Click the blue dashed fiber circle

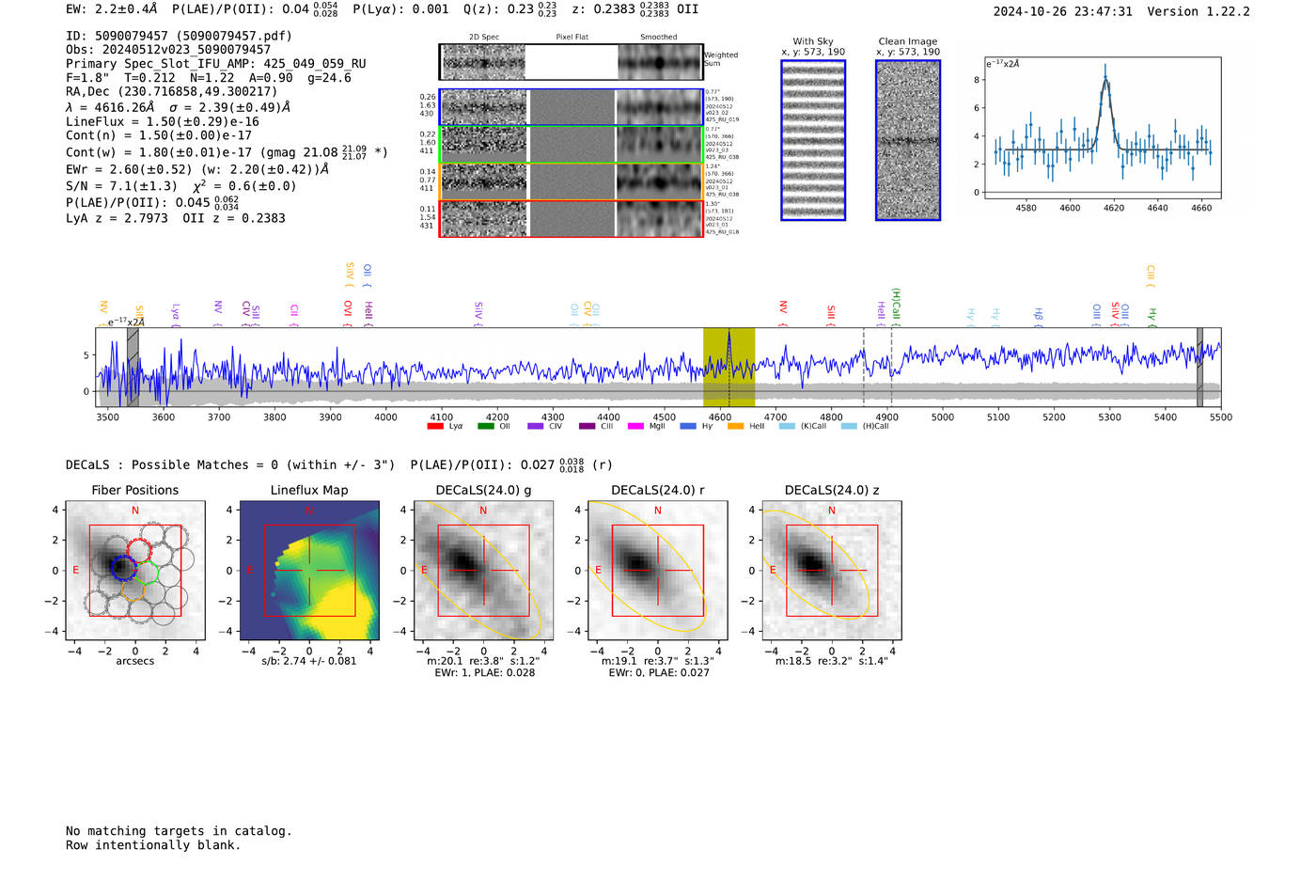point(122,568)
